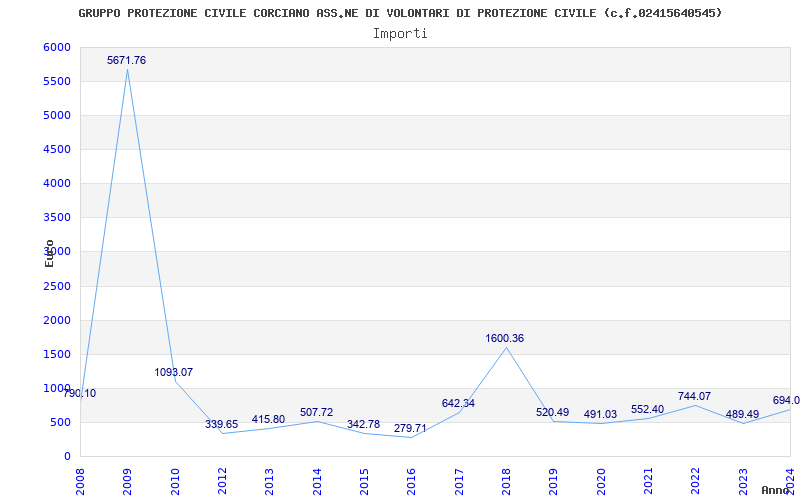The image size is (800, 500).
Task: Click the 491.03 data label
Action: coord(601,414)
